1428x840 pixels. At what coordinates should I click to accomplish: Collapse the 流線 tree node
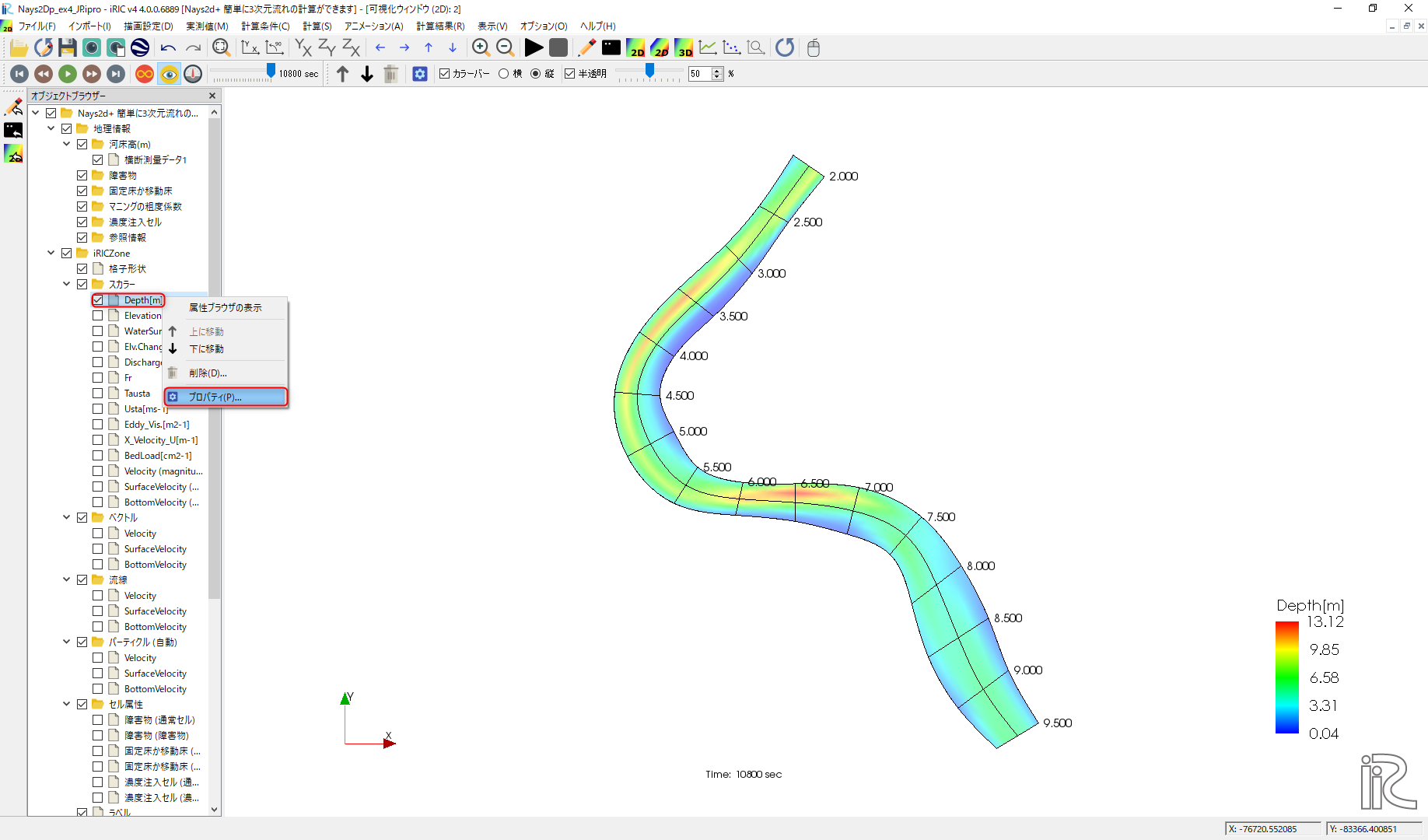click(67, 579)
